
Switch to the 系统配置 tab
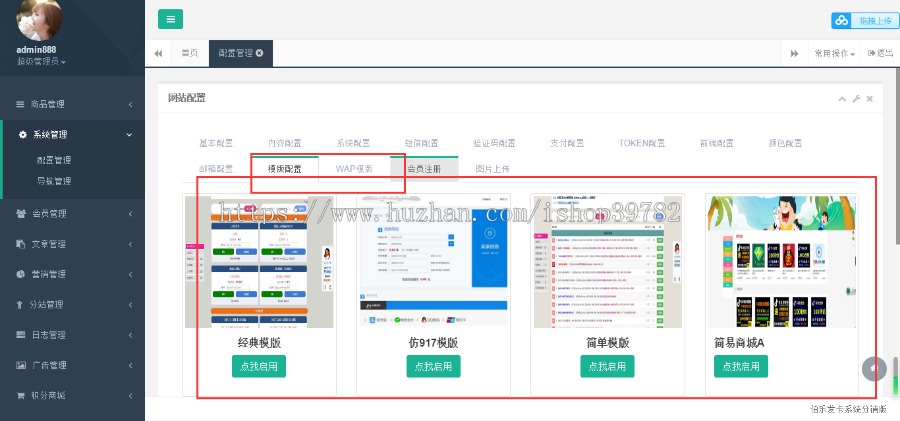pos(353,144)
